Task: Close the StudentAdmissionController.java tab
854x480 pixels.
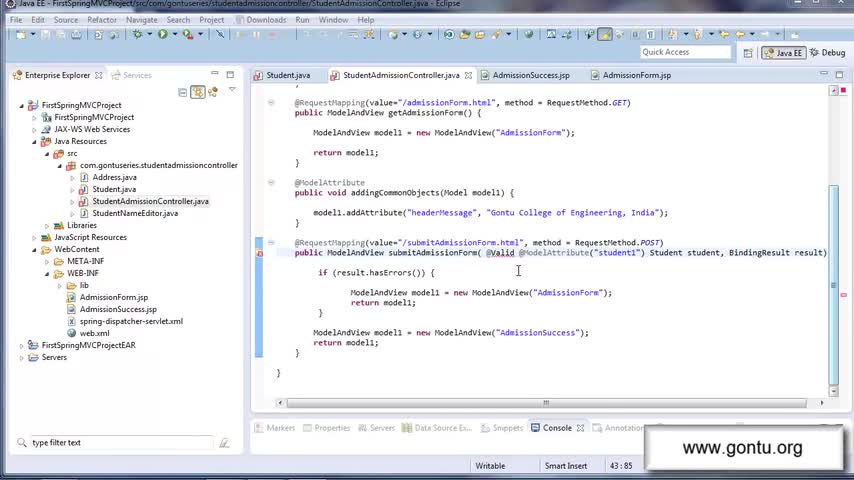Action: click(468, 76)
